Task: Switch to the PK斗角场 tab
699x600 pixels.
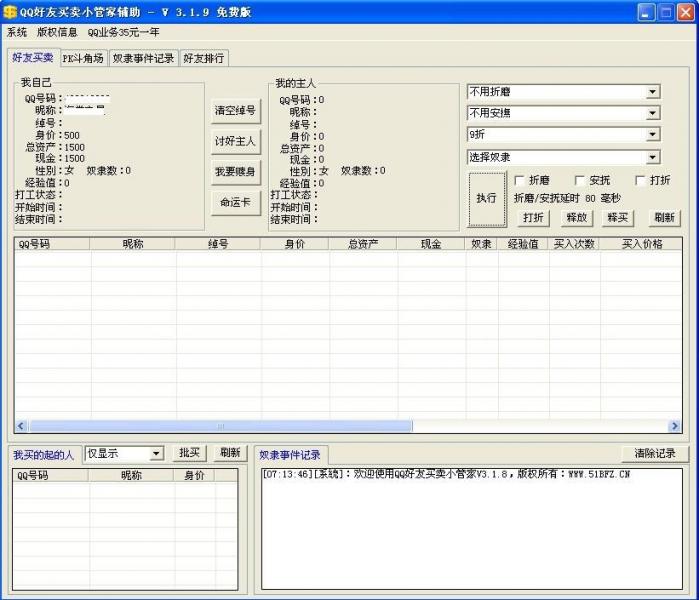Action: click(83, 58)
